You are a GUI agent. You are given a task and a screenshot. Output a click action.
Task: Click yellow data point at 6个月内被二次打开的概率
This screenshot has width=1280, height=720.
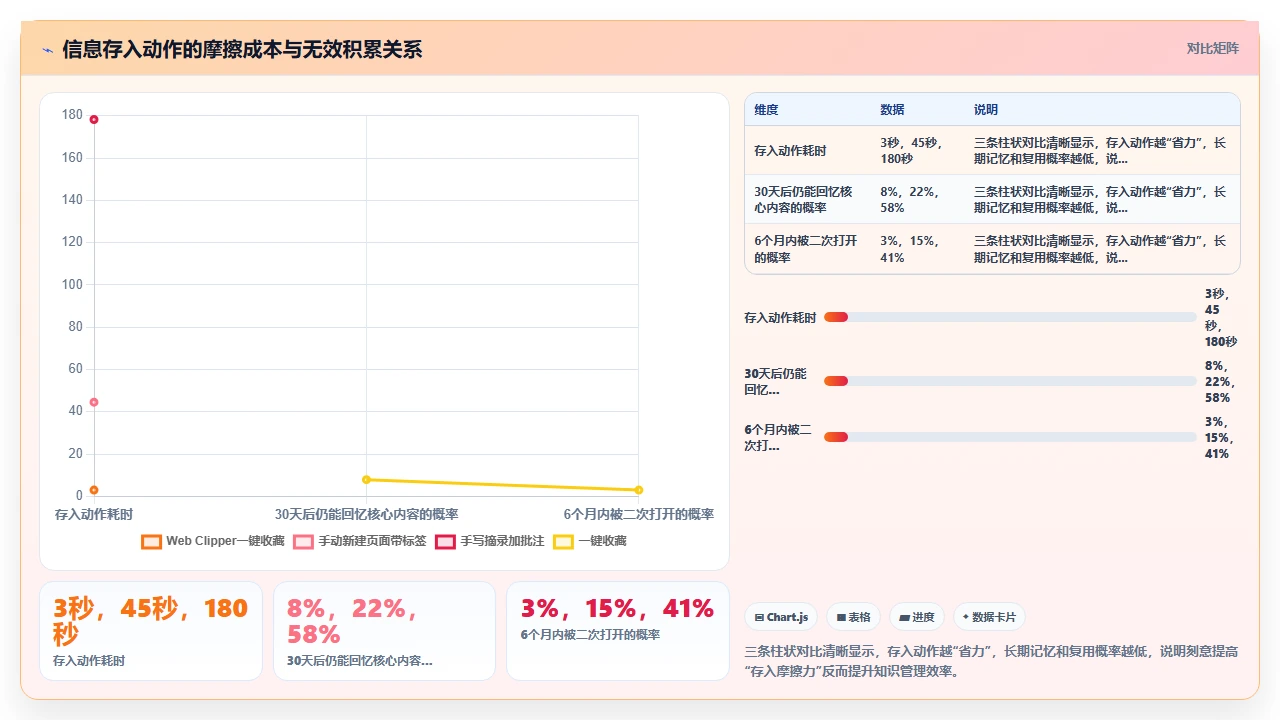click(638, 490)
